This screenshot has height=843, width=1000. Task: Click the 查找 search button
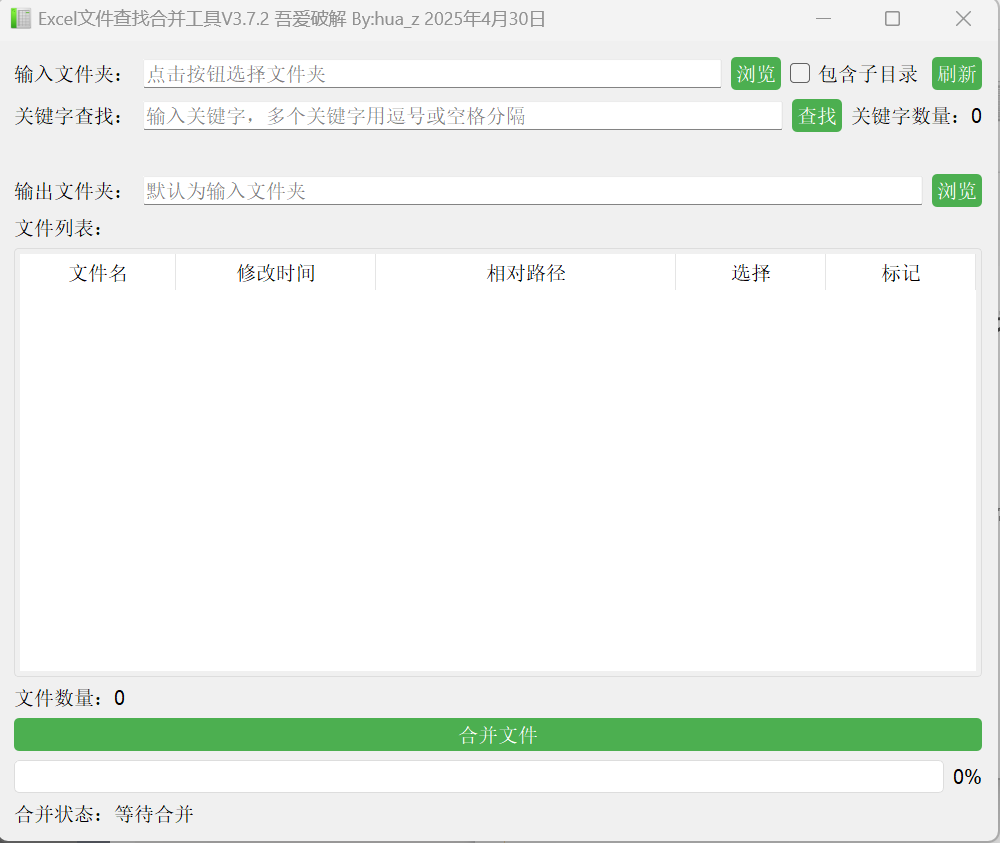(x=816, y=115)
